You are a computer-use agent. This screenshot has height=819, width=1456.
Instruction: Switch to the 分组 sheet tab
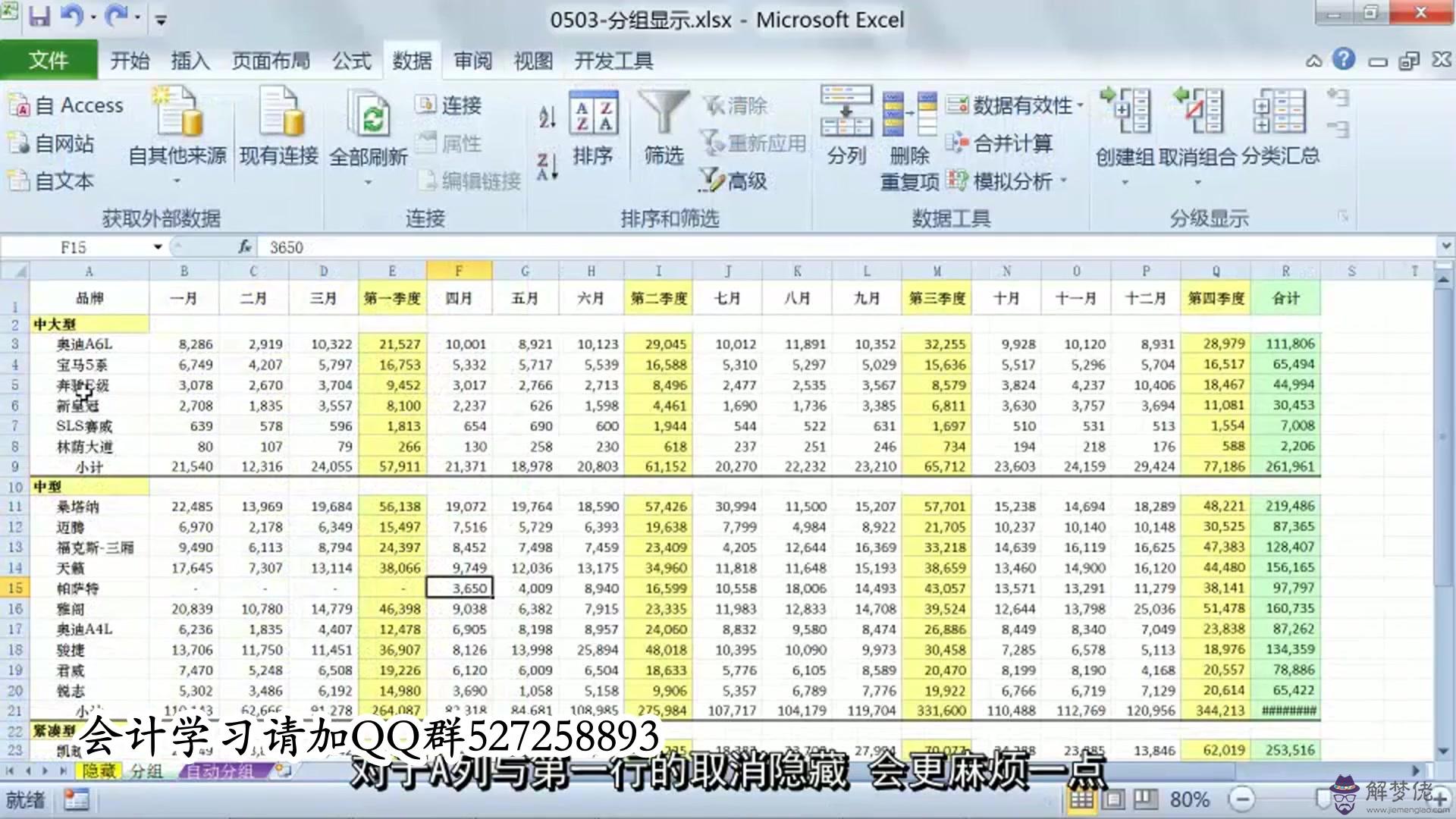tap(147, 771)
